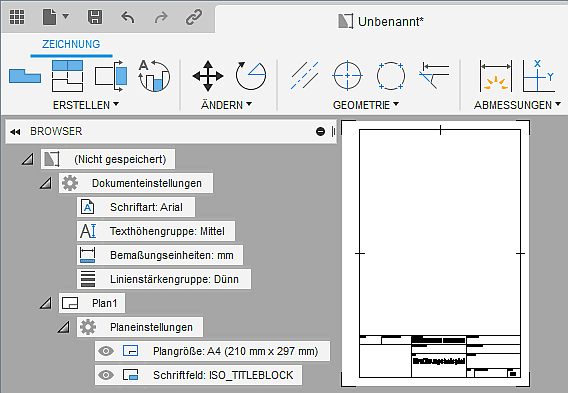Collapse the Planeinstellungen node
568x393 pixels.
[64, 327]
